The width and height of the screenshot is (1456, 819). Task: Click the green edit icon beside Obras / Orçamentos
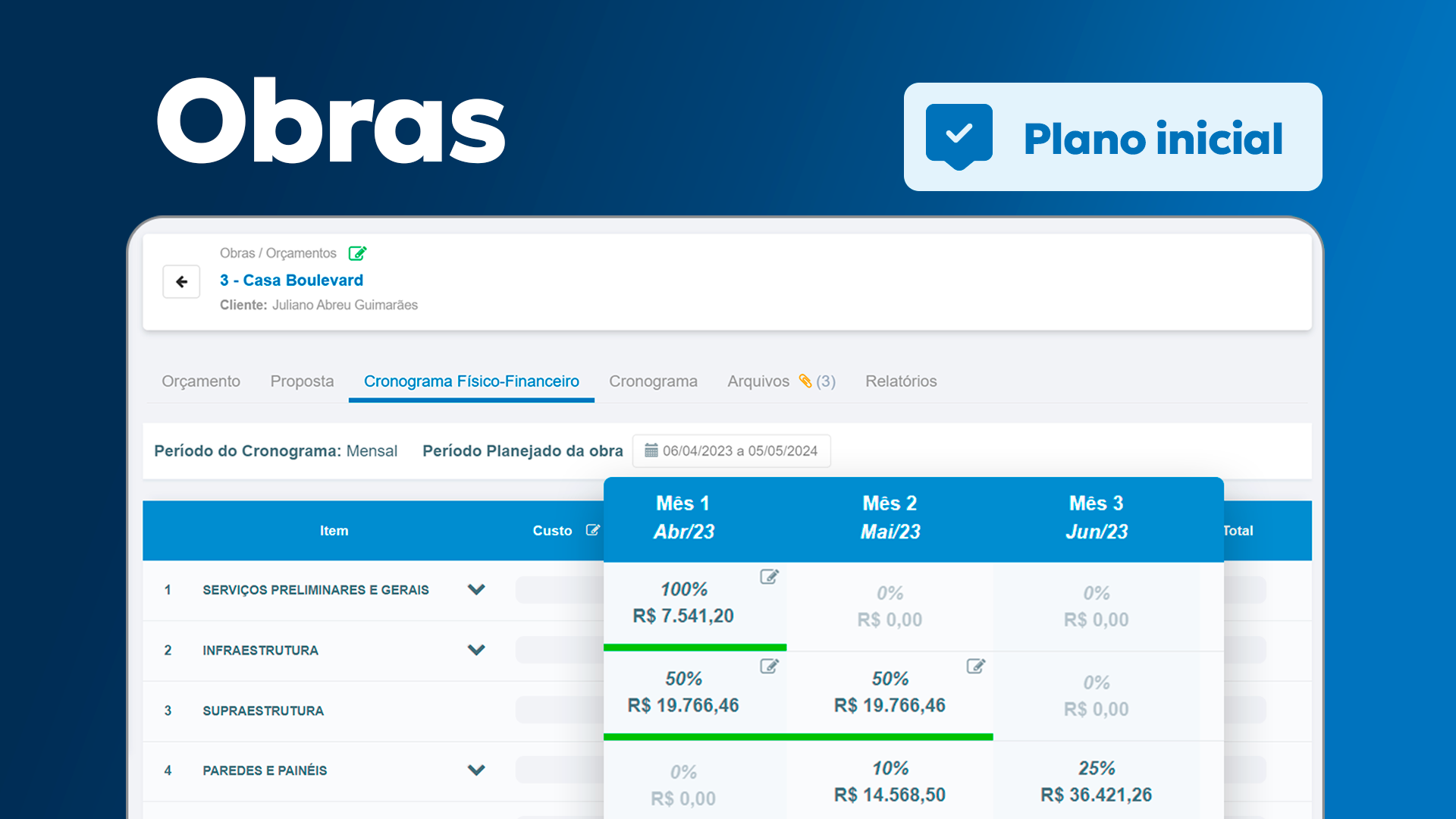click(357, 253)
